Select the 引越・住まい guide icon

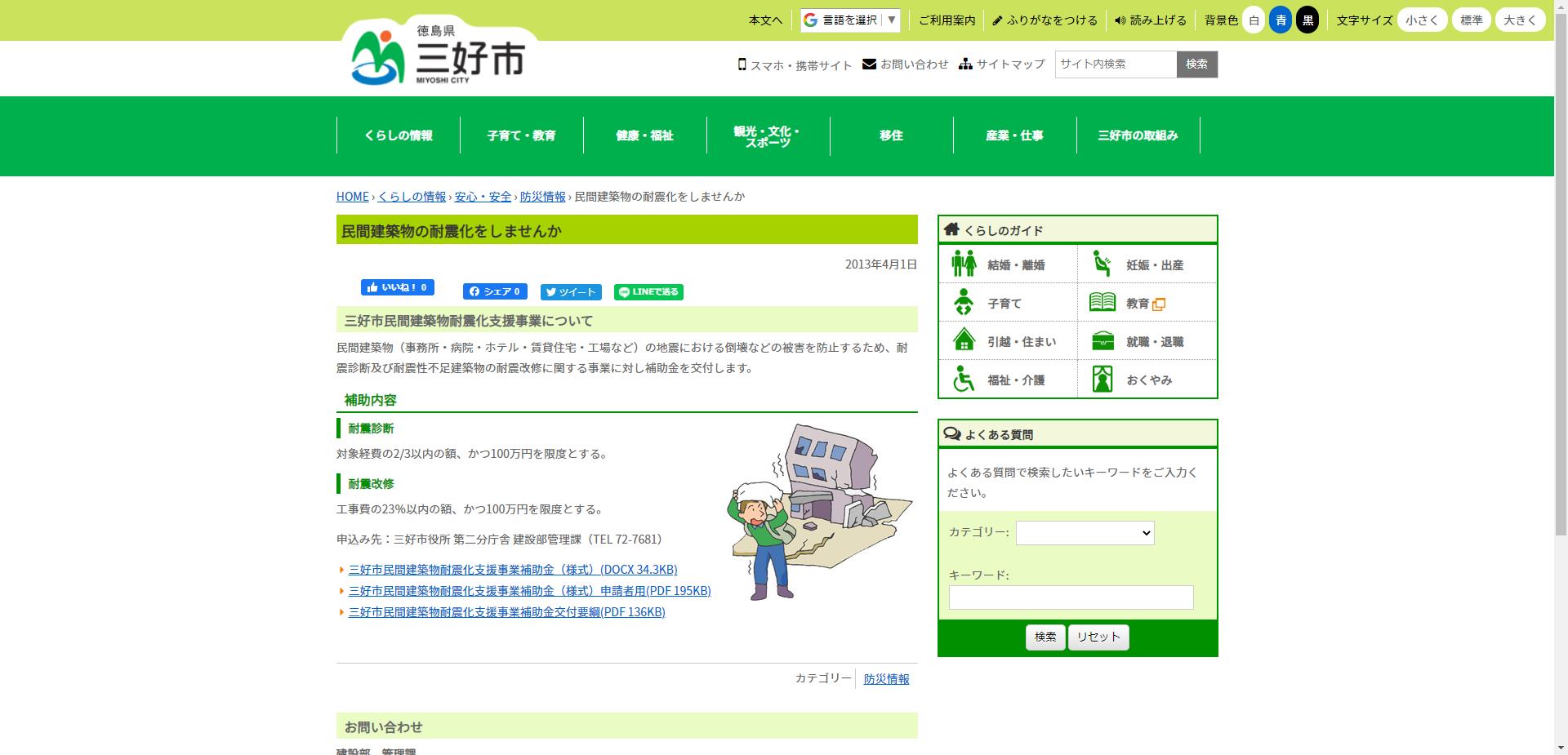pyautogui.click(x=964, y=340)
